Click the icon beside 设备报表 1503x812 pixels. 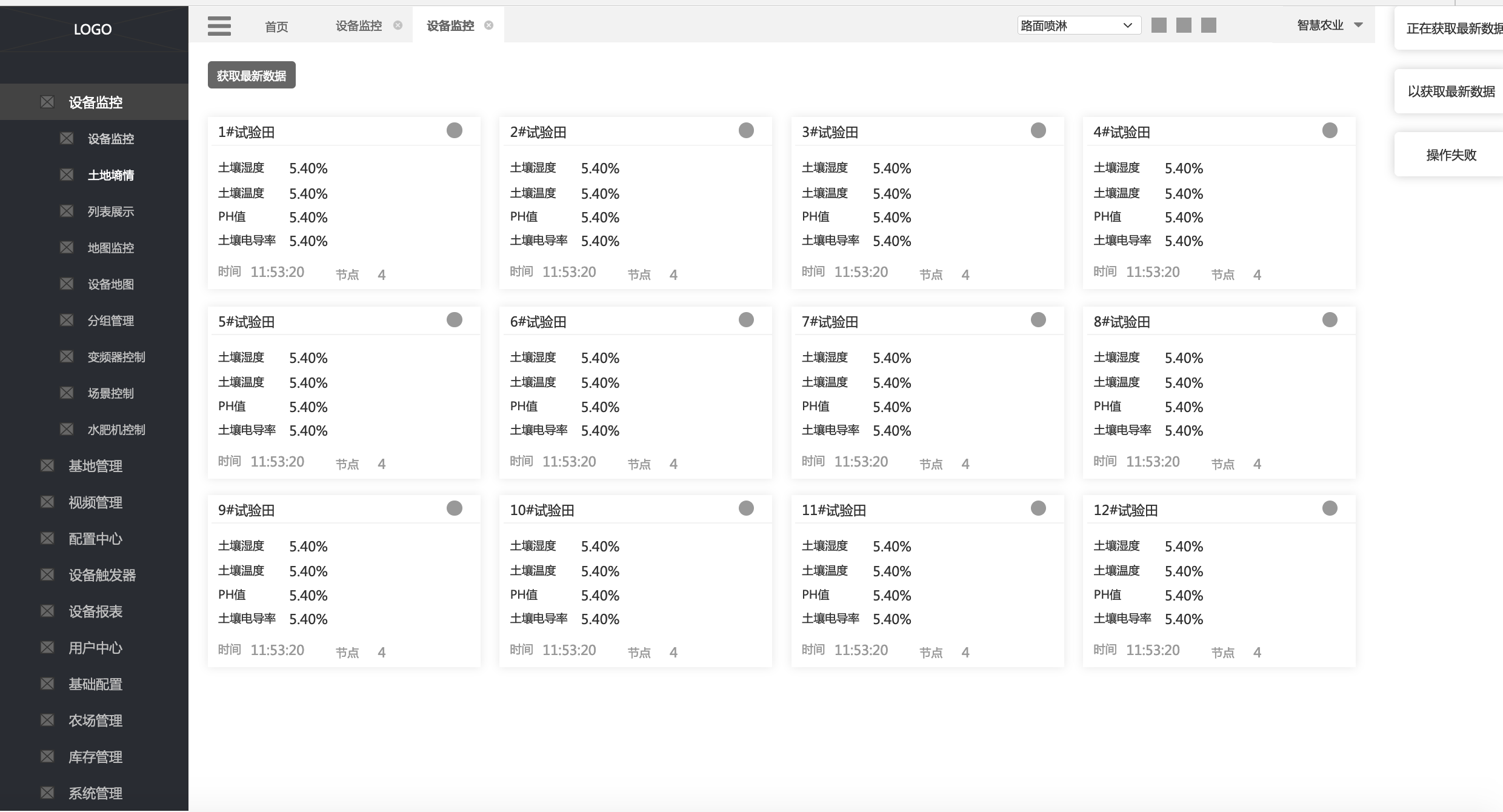pos(47,611)
